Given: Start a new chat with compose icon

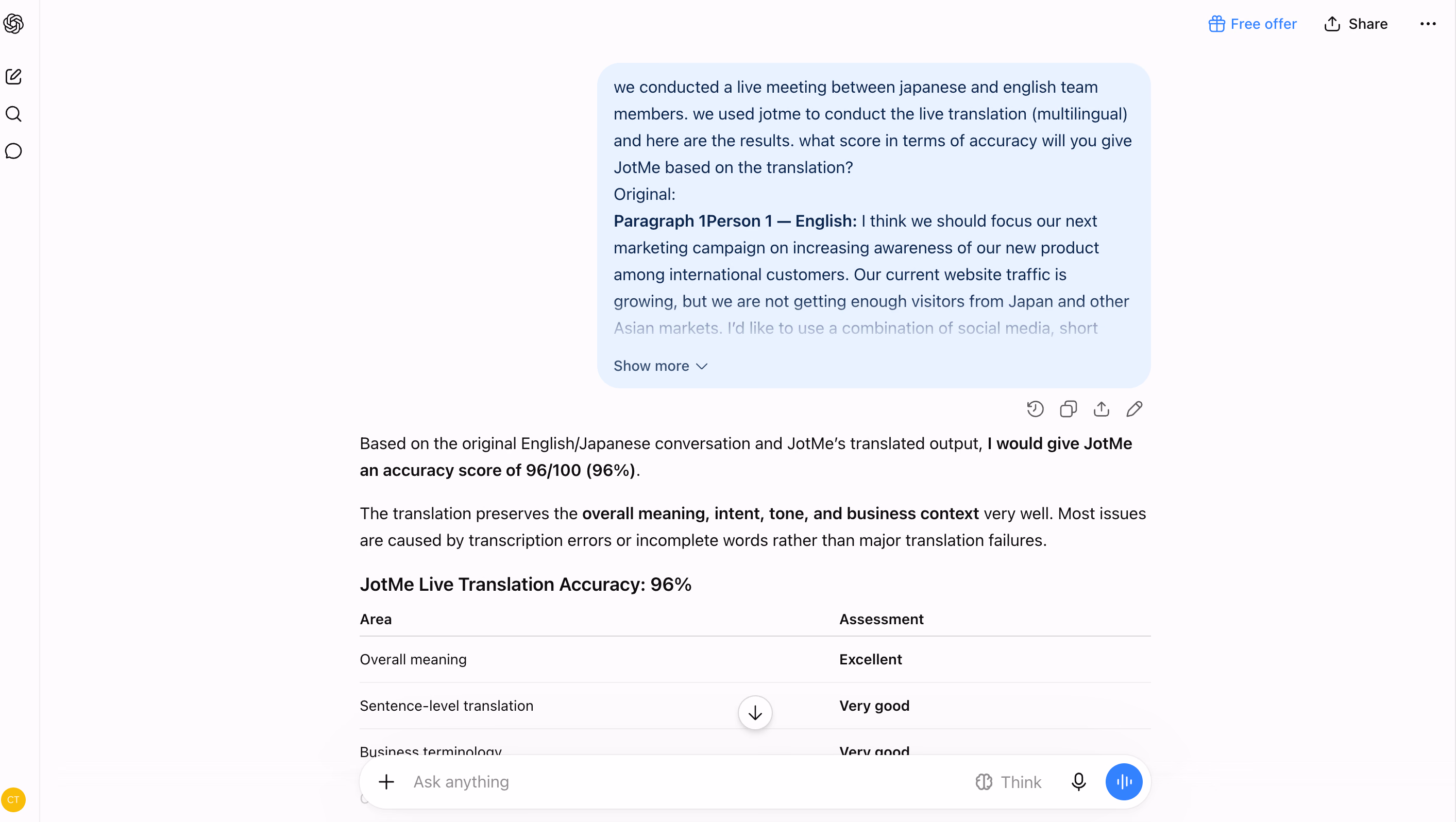Looking at the screenshot, I should [13, 76].
